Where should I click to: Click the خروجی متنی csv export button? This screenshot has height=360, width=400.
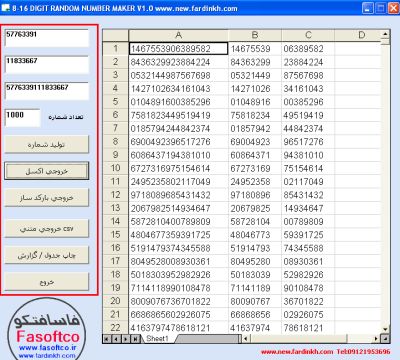pos(47,229)
